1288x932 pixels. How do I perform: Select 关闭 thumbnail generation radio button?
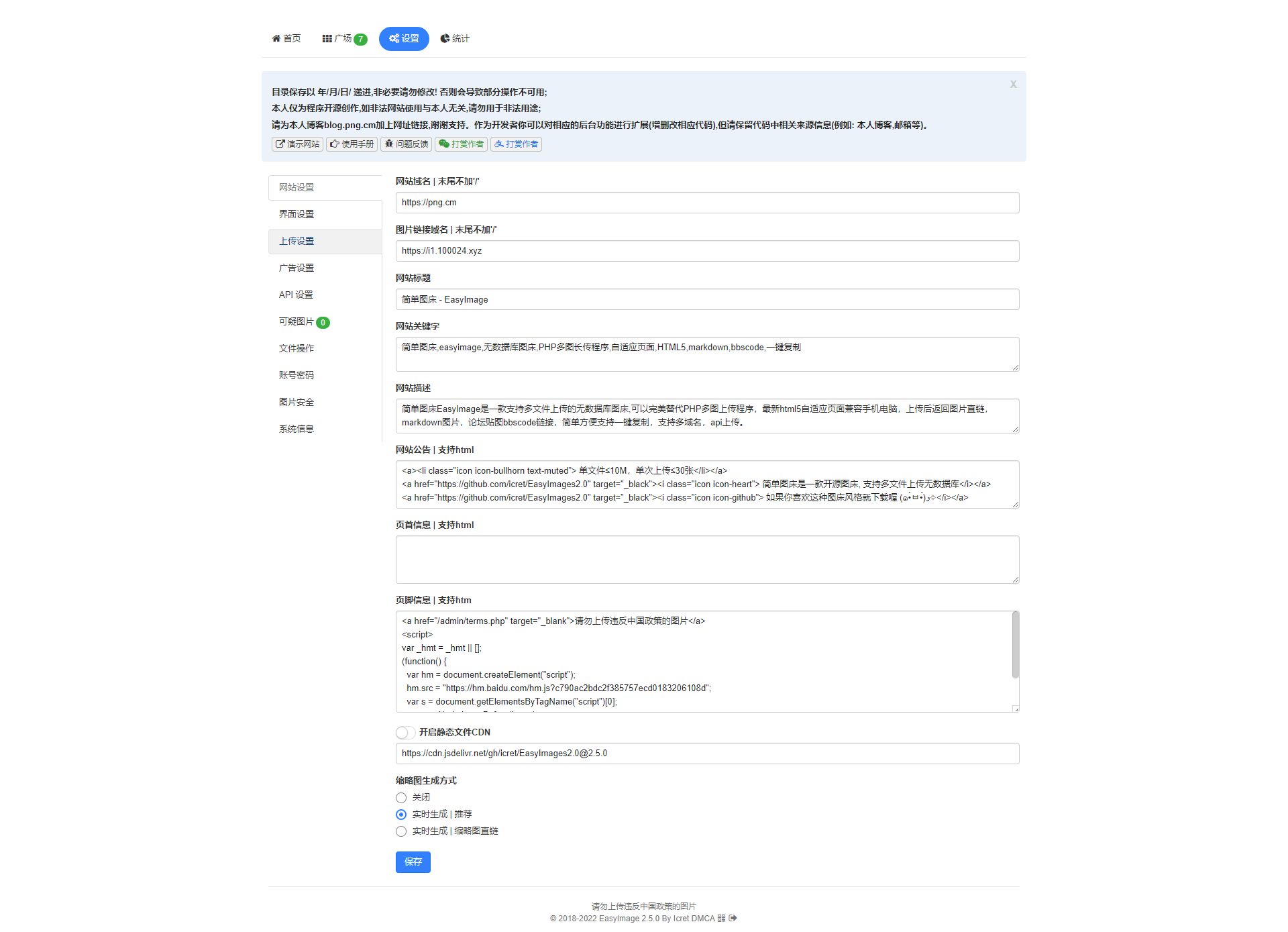pos(400,797)
